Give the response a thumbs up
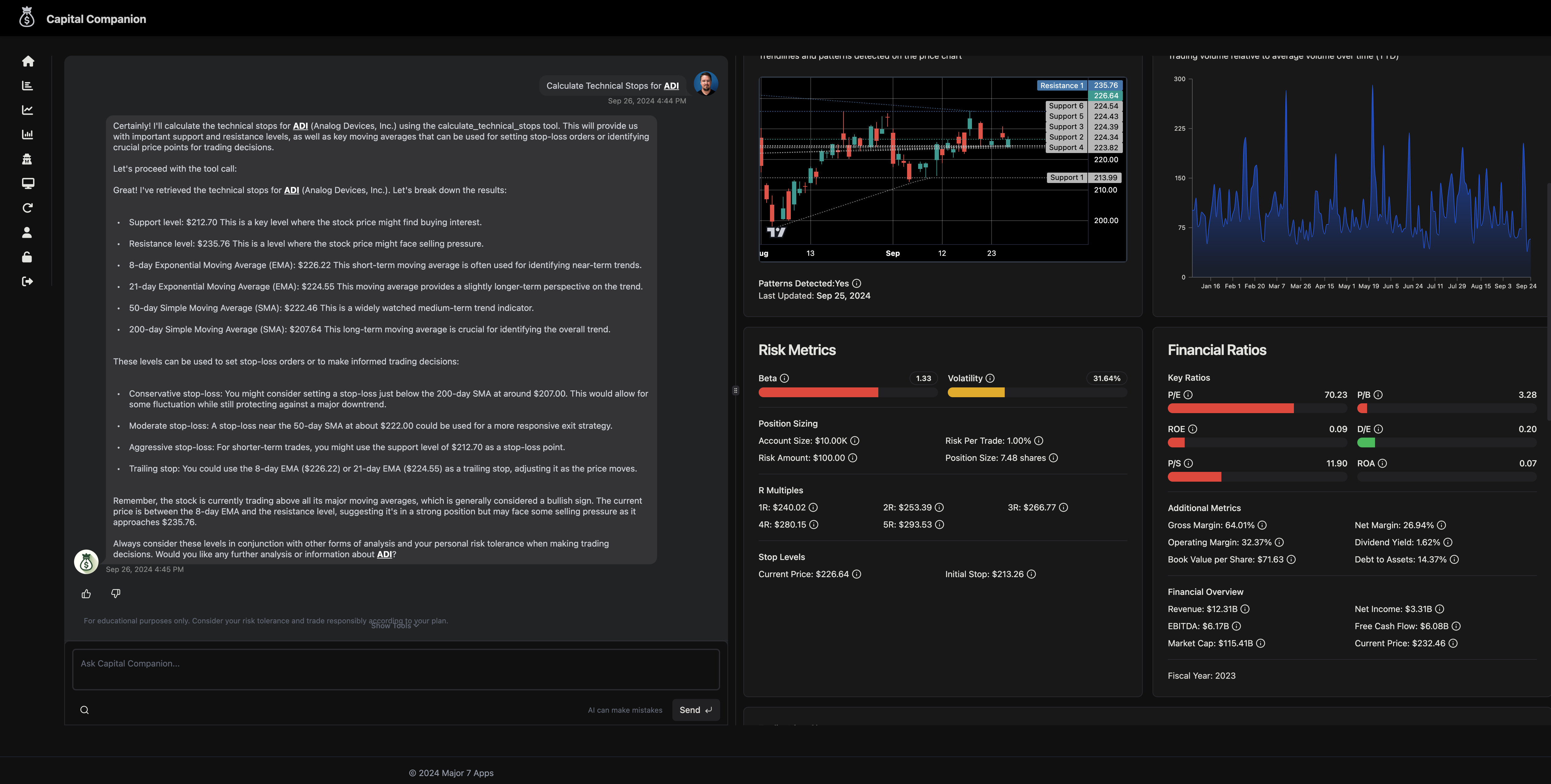 [x=86, y=594]
